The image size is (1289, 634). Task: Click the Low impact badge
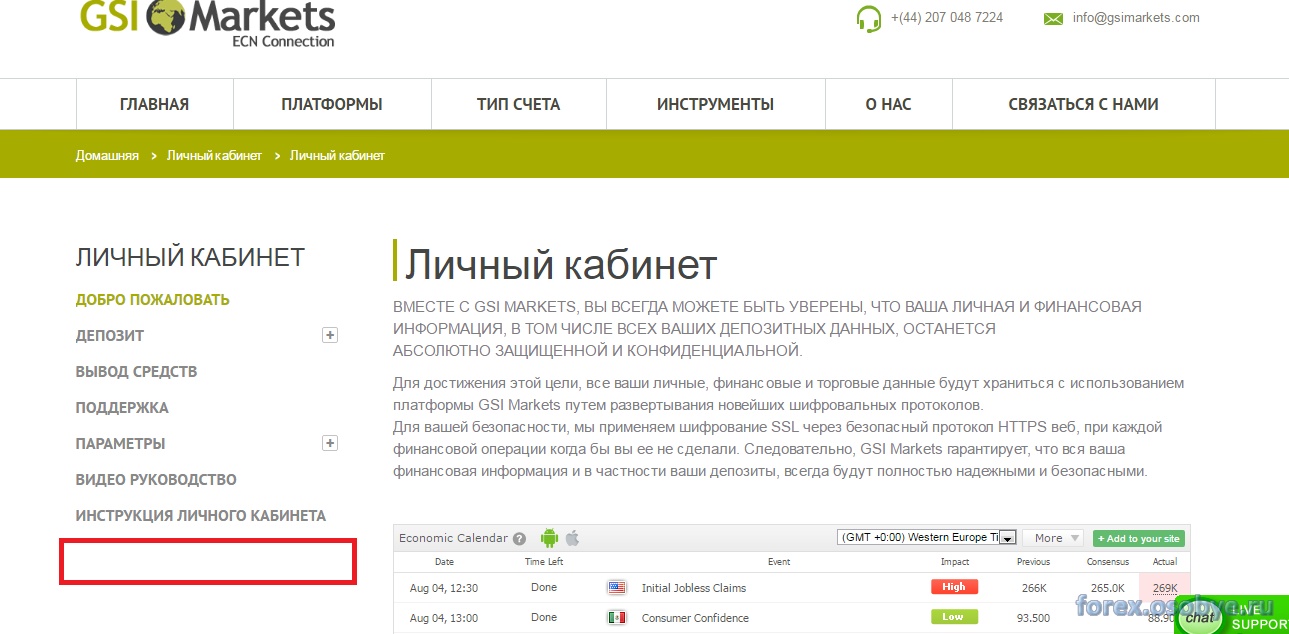954,616
